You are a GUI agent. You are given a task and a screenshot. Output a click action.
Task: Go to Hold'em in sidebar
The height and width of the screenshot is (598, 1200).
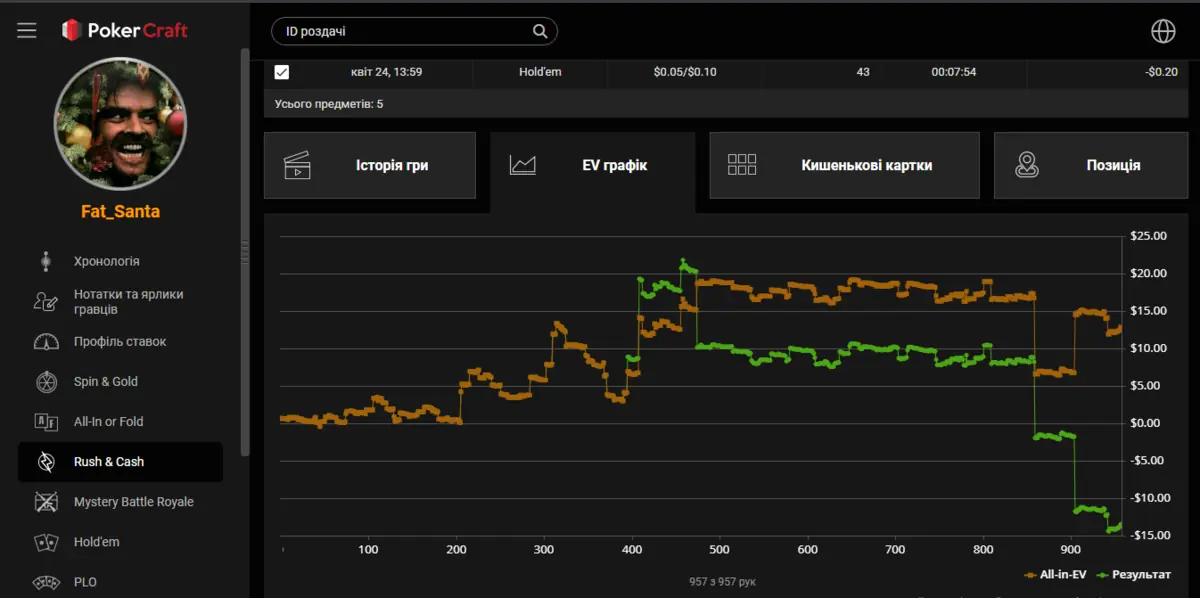[x=96, y=542]
